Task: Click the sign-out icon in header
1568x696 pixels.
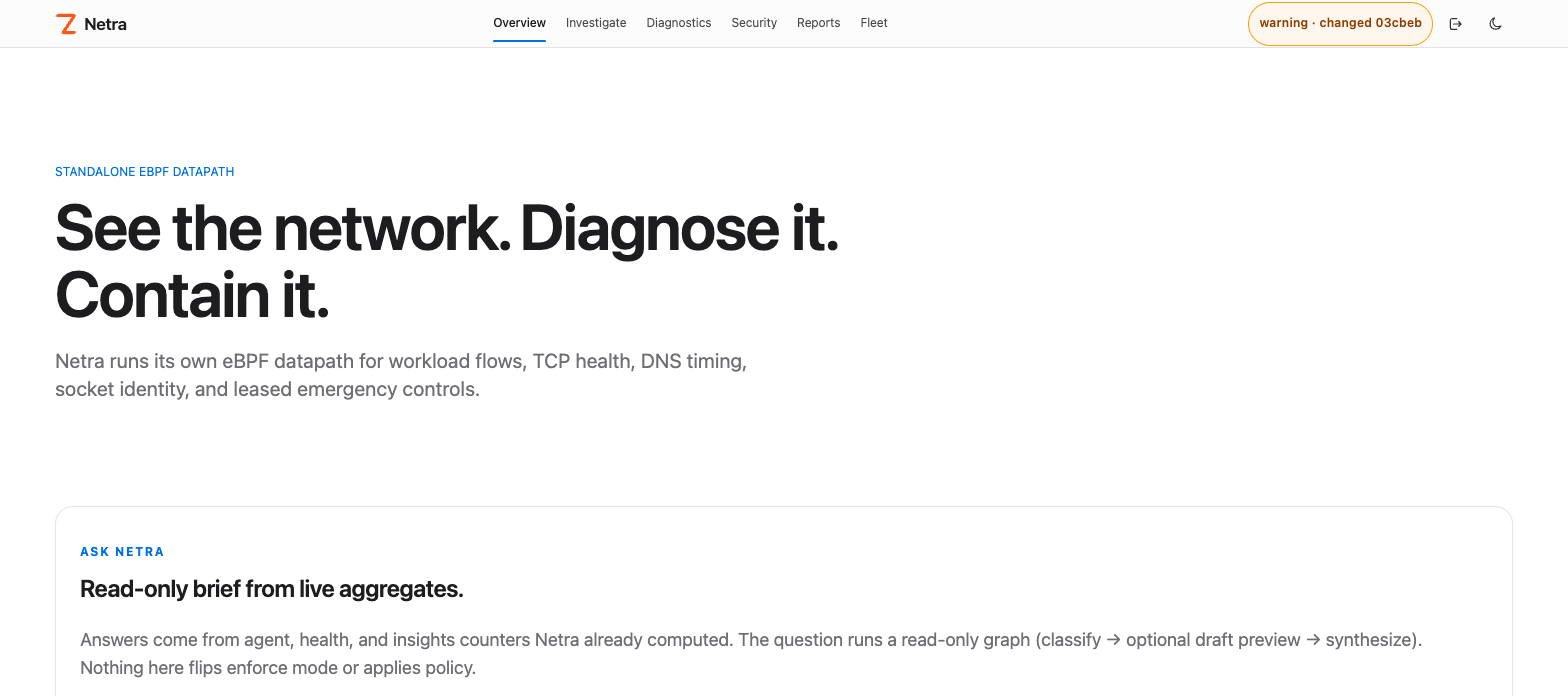Action: pos(1455,23)
